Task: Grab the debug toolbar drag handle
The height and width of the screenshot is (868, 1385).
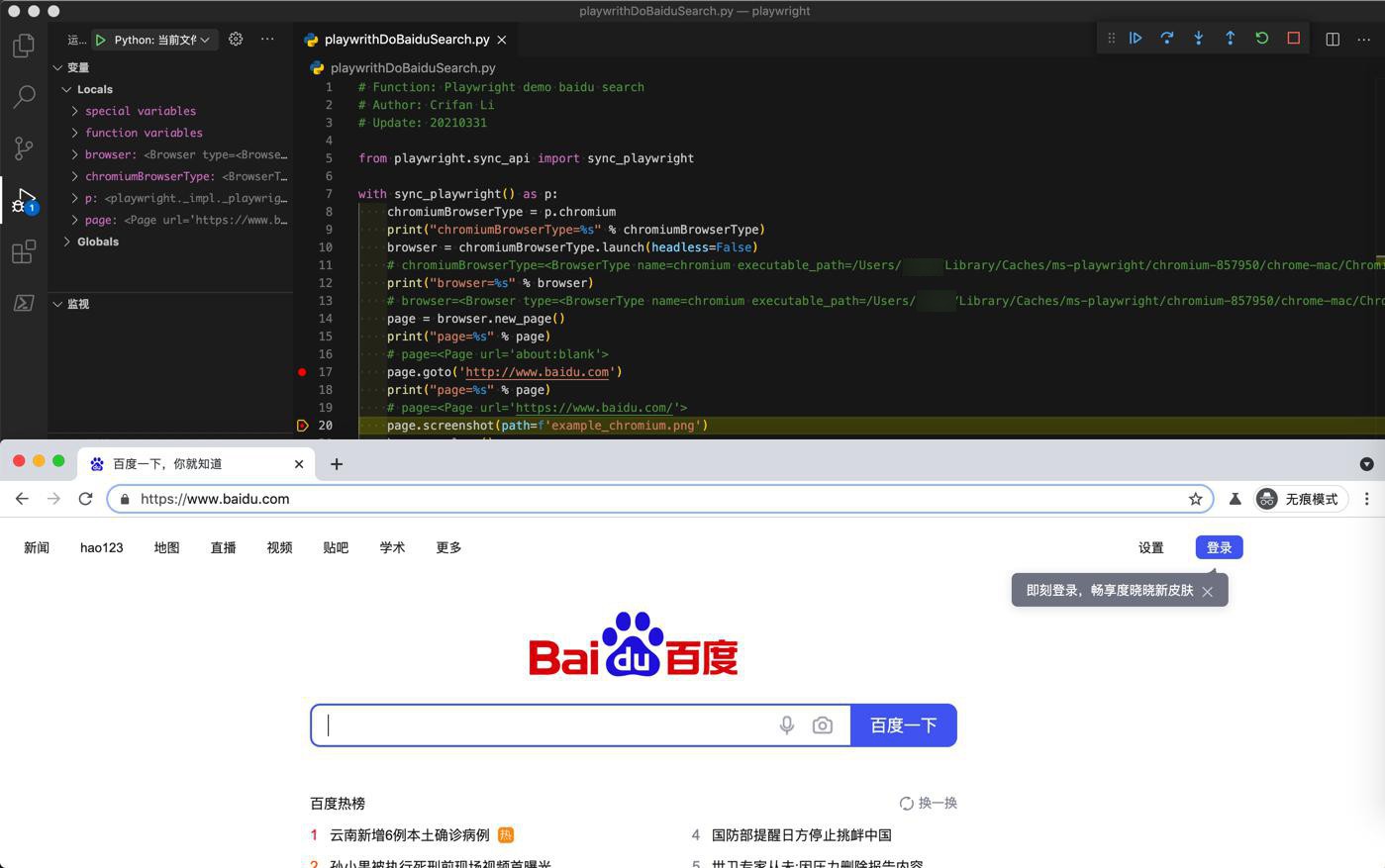Action: coord(1111,39)
